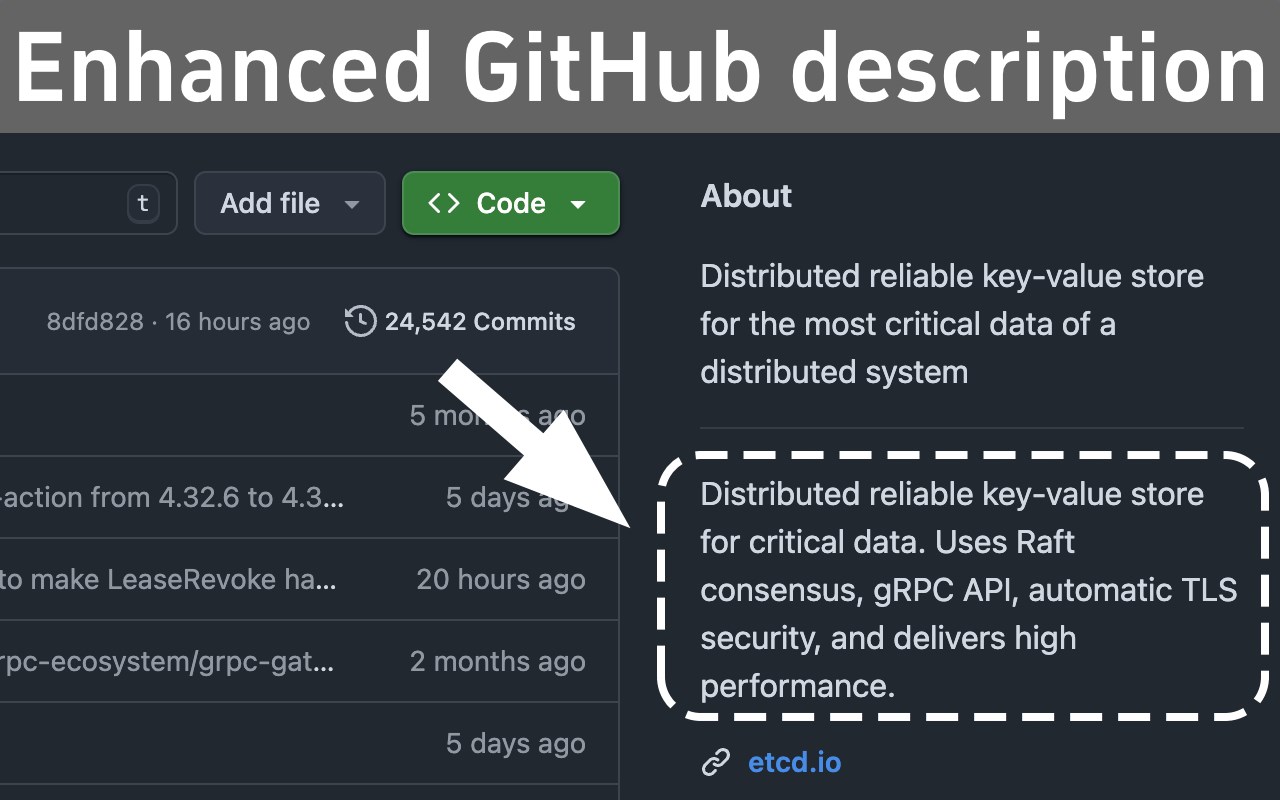The width and height of the screenshot is (1280, 800).
Task: Expand the Add file dropdown arrow
Action: pos(351,204)
